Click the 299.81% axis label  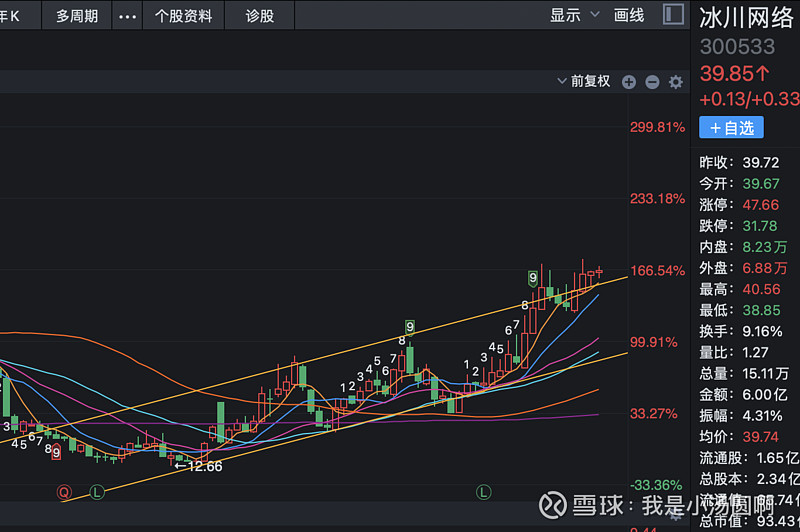657,127
